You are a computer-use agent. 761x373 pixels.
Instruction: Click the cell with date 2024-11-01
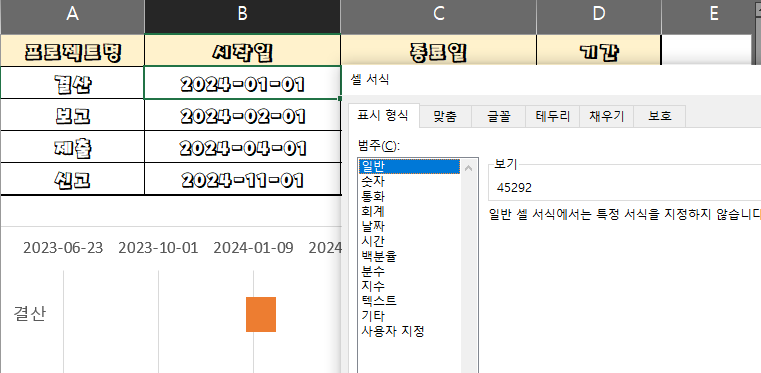(243, 179)
